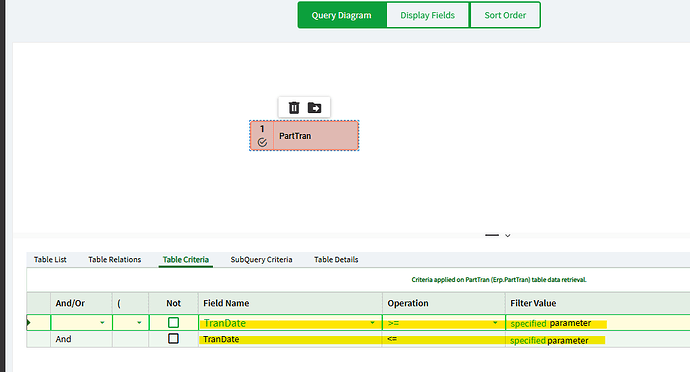The image size is (690, 372).
Task: Open Field Name dropdown showing TranDate
Action: tap(372, 323)
